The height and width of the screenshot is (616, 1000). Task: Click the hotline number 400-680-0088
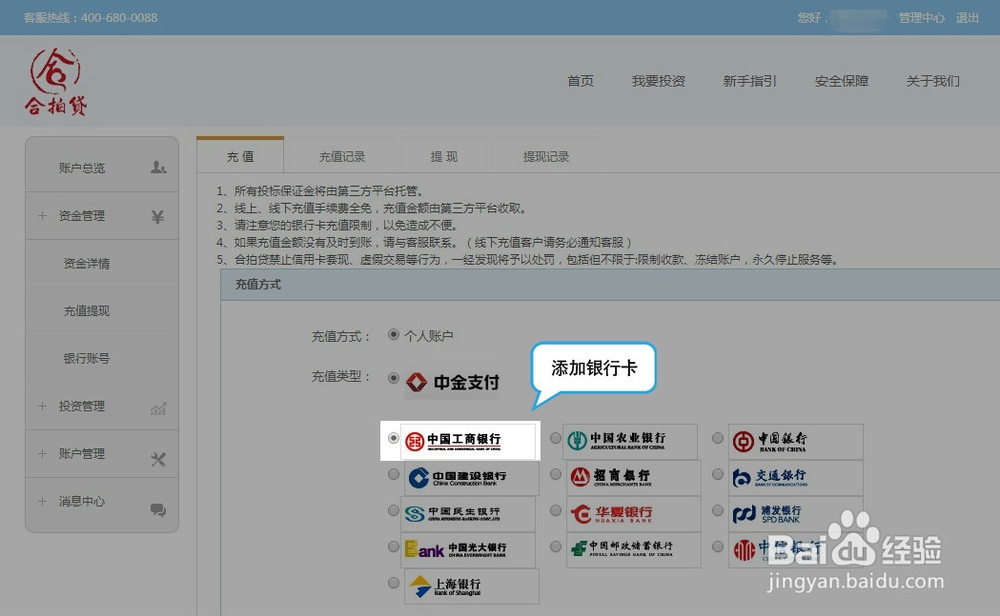tap(119, 18)
